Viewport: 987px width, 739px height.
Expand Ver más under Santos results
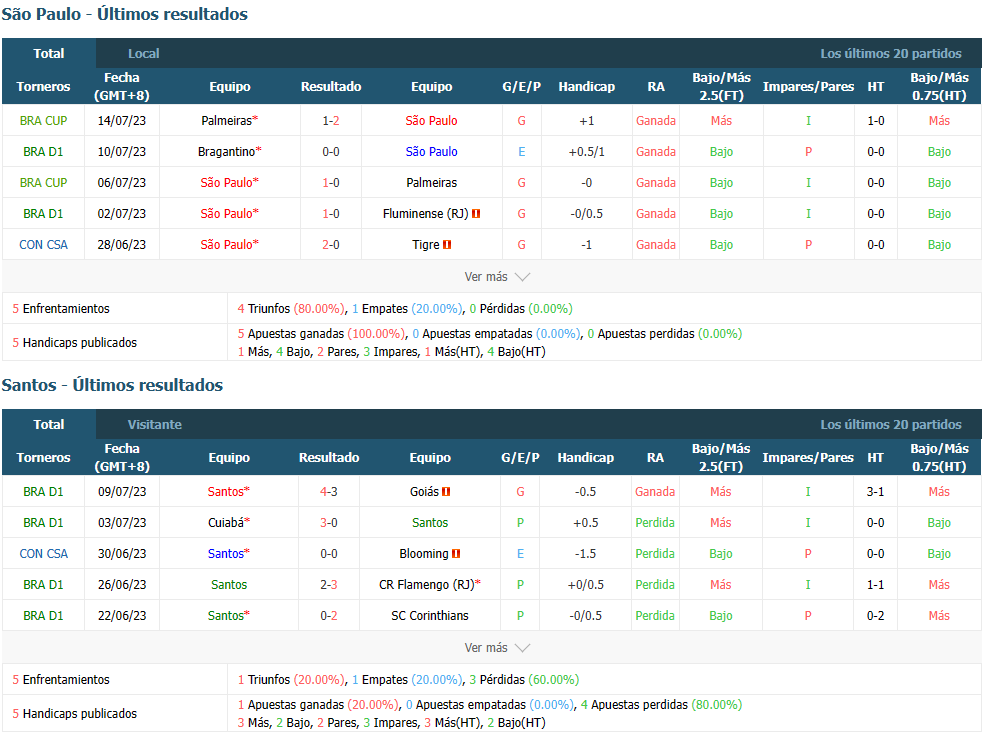tap(497, 648)
